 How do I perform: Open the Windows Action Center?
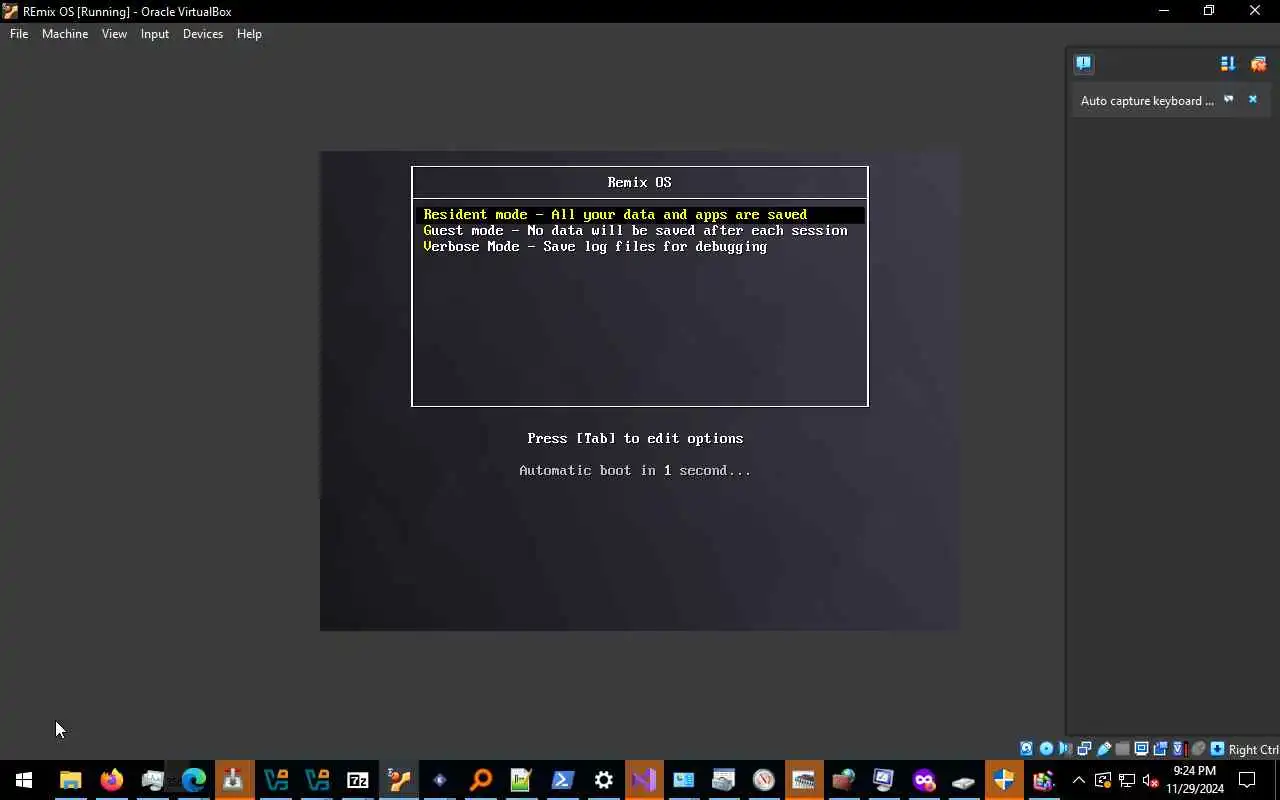tap(1247, 780)
